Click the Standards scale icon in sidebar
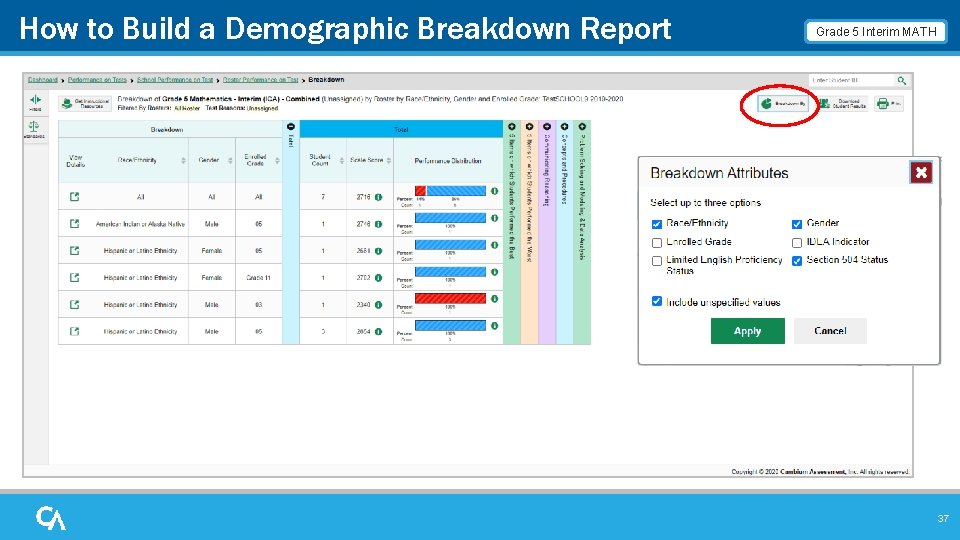Screen dimensions: 960x540 click(34, 129)
